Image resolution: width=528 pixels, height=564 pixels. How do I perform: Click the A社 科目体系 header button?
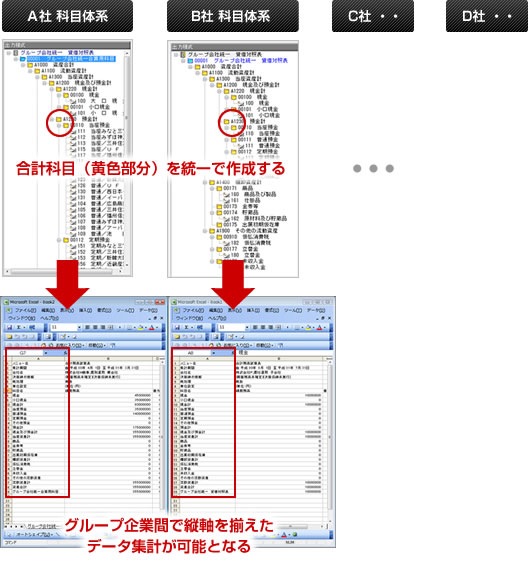pos(67,16)
